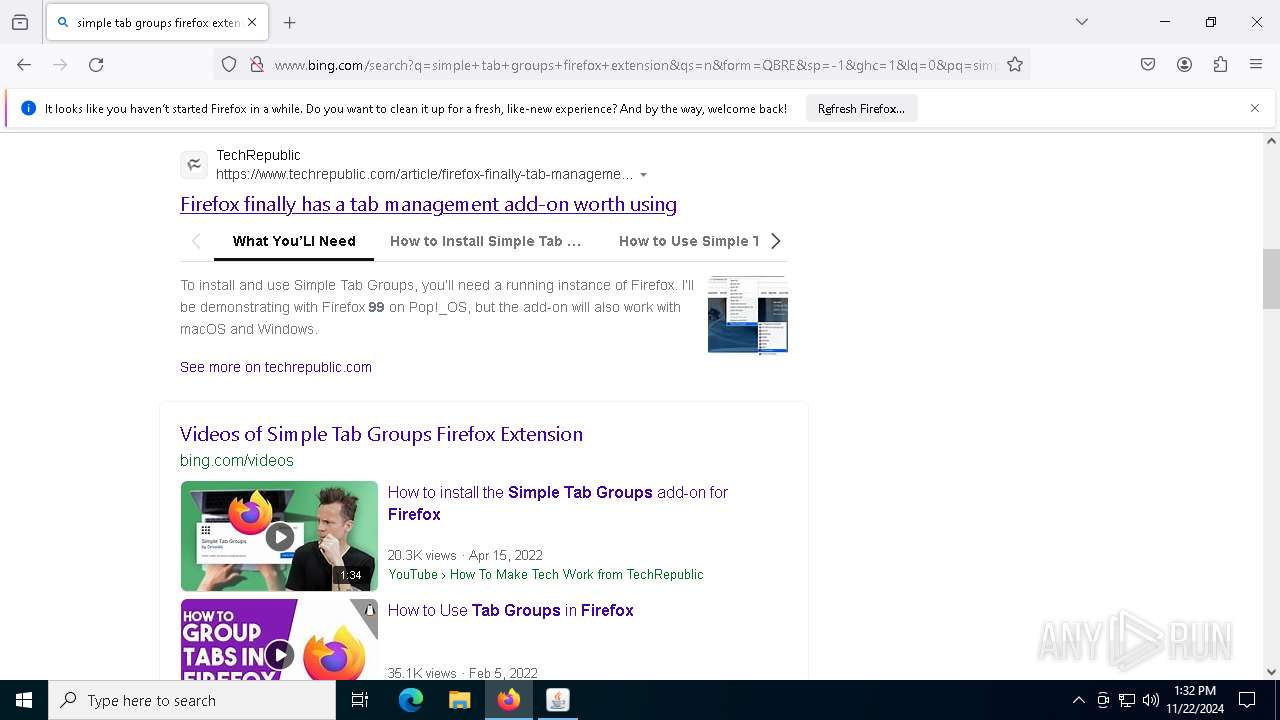The height and width of the screenshot is (720, 1280).
Task: Open the tracking protection shield icon
Action: [229, 65]
